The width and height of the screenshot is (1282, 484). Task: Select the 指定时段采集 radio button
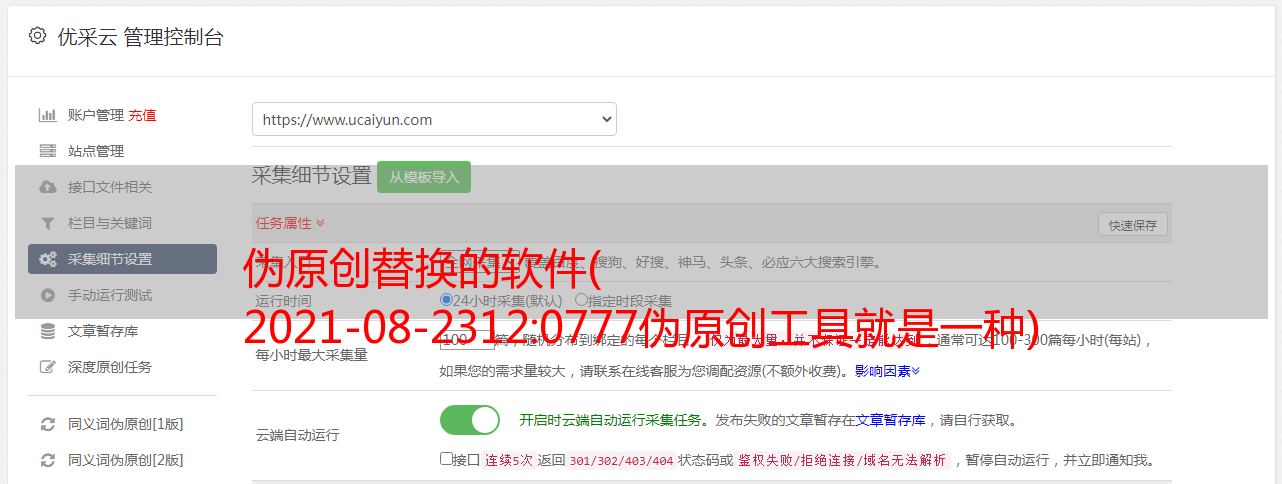[581, 299]
